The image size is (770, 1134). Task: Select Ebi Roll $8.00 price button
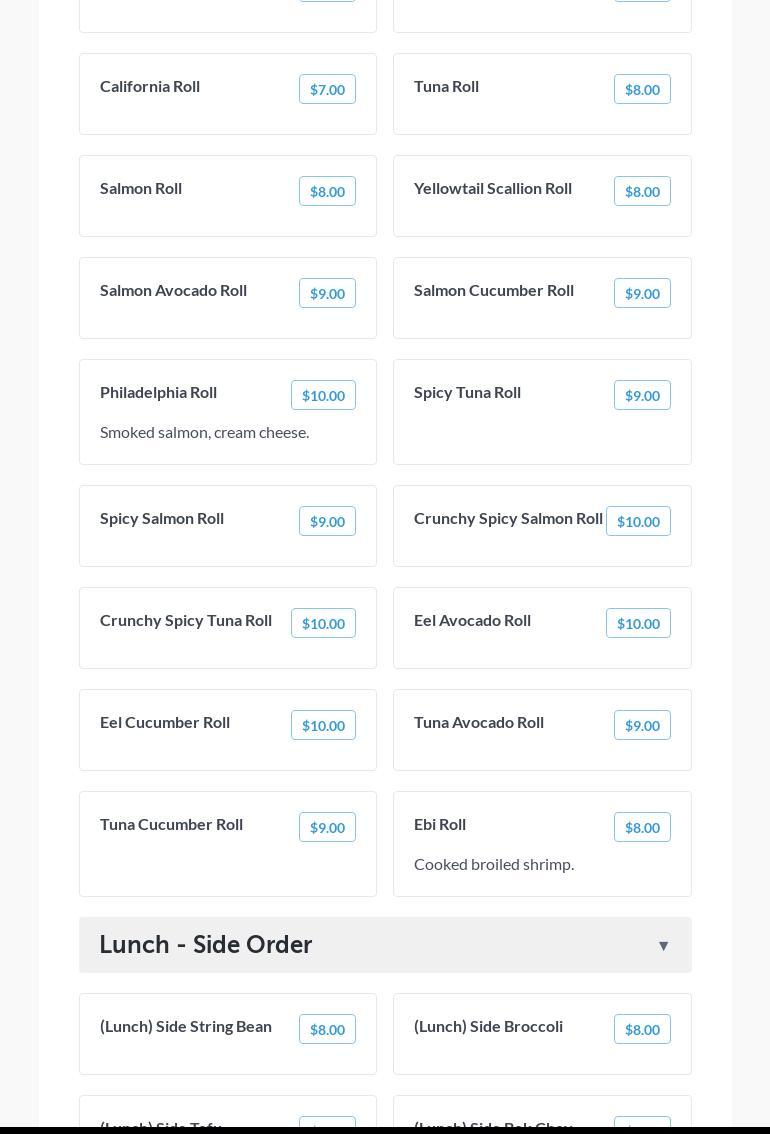[642, 827]
